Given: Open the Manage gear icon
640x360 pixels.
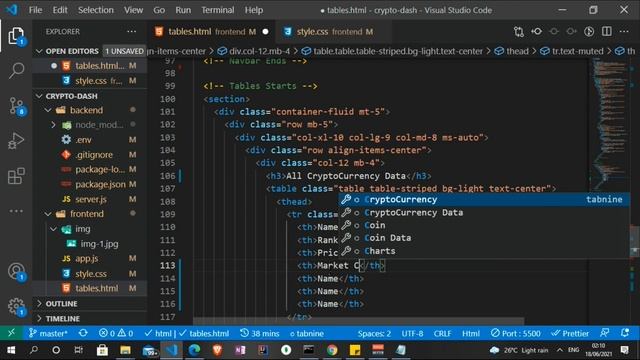Looking at the screenshot, I should (x=16, y=306).
